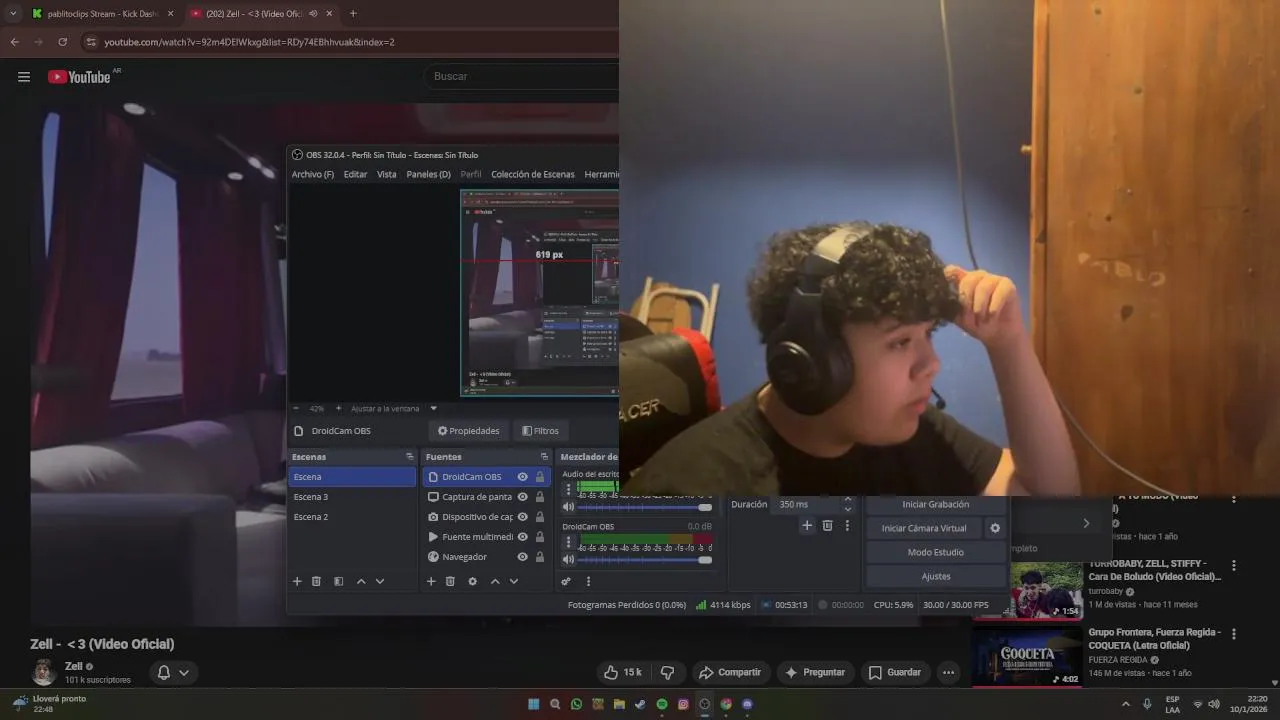Unlock the Navegador source

pos(540,557)
